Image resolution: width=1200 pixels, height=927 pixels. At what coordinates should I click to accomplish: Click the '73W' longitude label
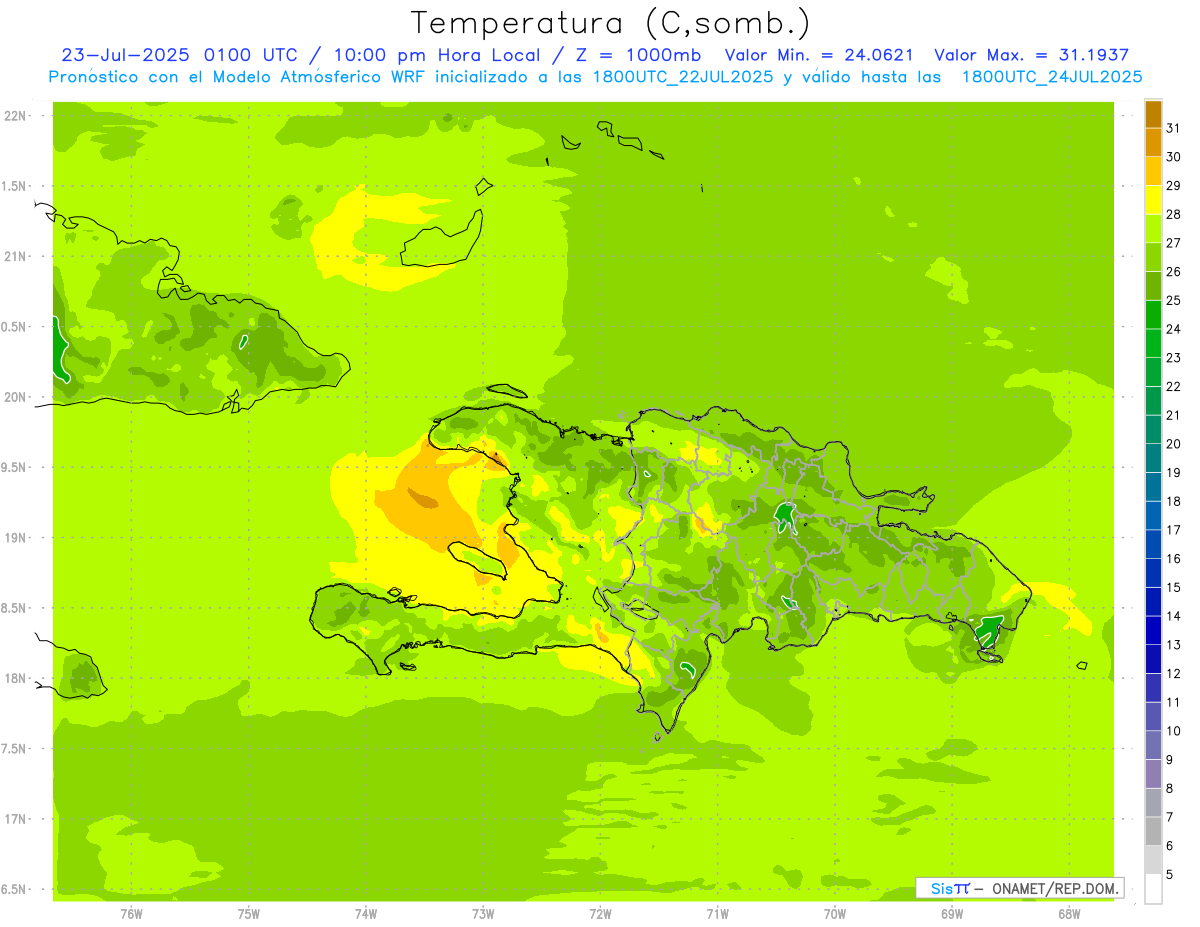[x=483, y=913]
